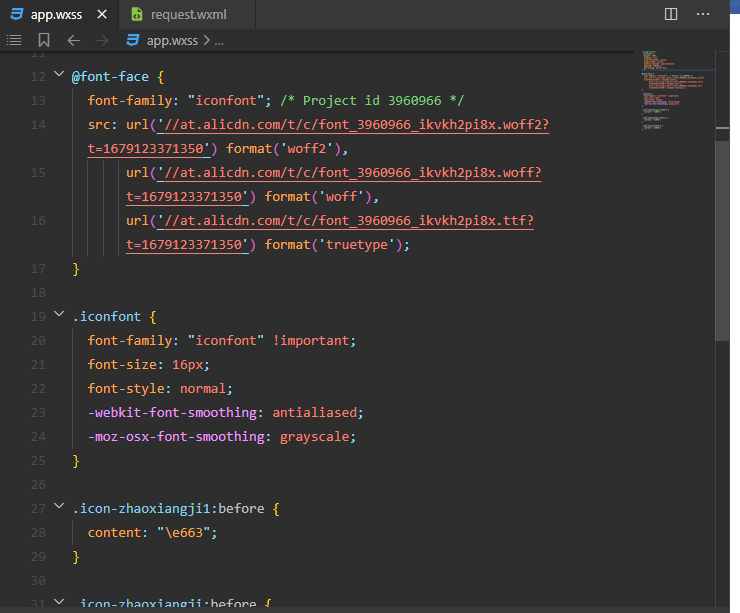Screen dimensions: 740x613
Task: Go back with the left arrow
Action: (x=73, y=40)
